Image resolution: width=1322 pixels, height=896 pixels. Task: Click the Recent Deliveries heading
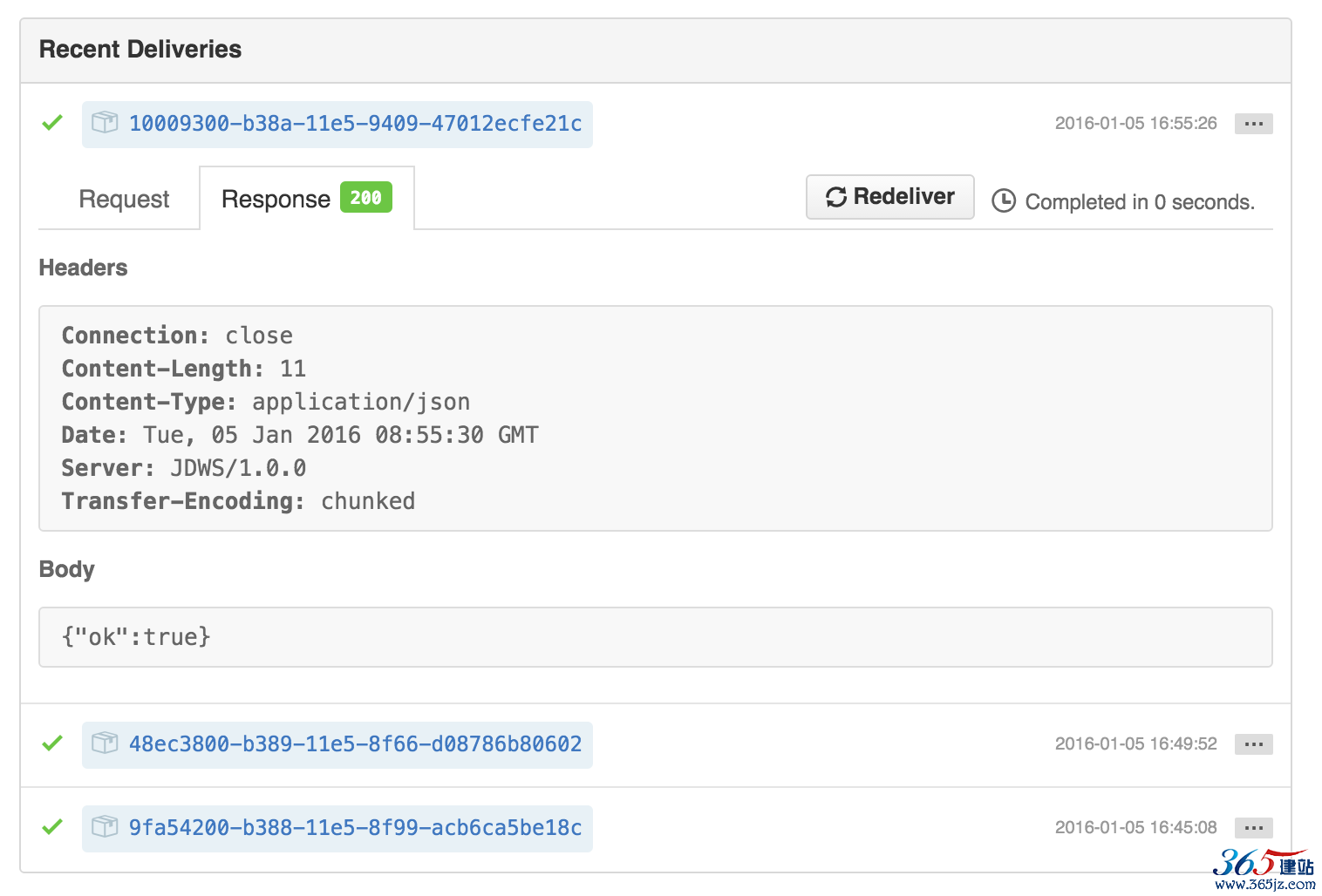(140, 50)
